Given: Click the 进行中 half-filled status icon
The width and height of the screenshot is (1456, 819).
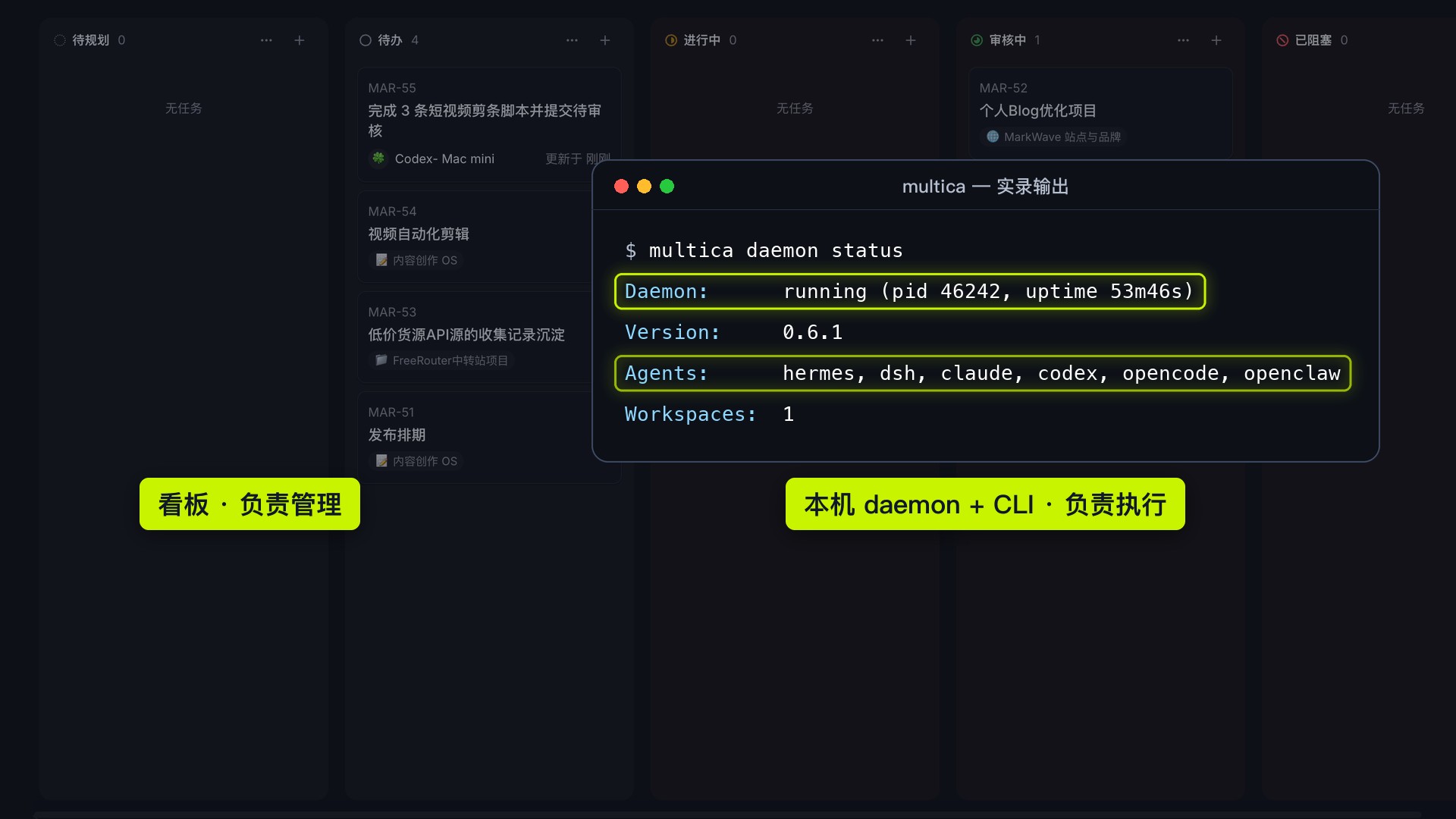Looking at the screenshot, I should 671,40.
